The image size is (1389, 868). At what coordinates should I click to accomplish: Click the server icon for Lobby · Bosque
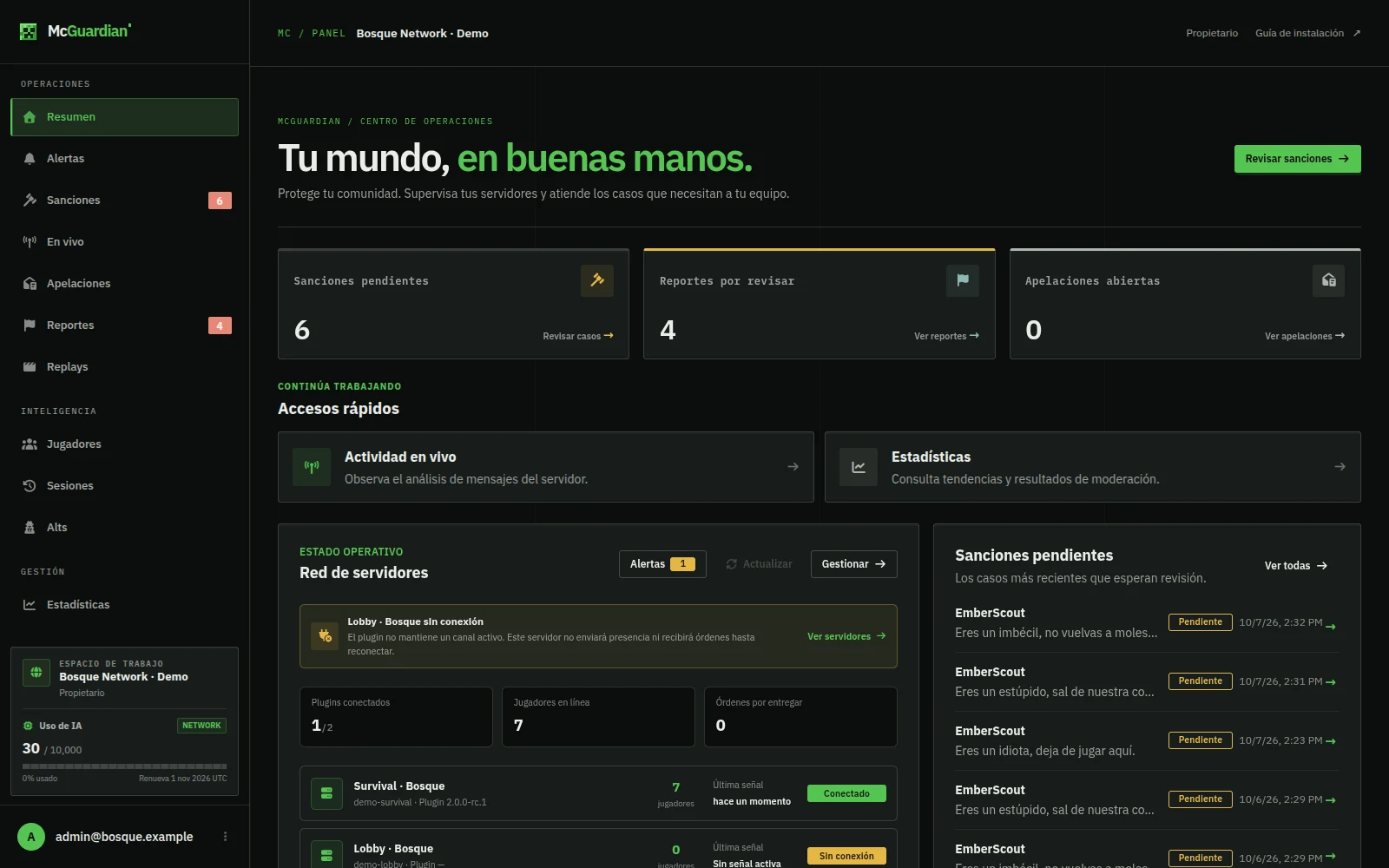click(326, 855)
